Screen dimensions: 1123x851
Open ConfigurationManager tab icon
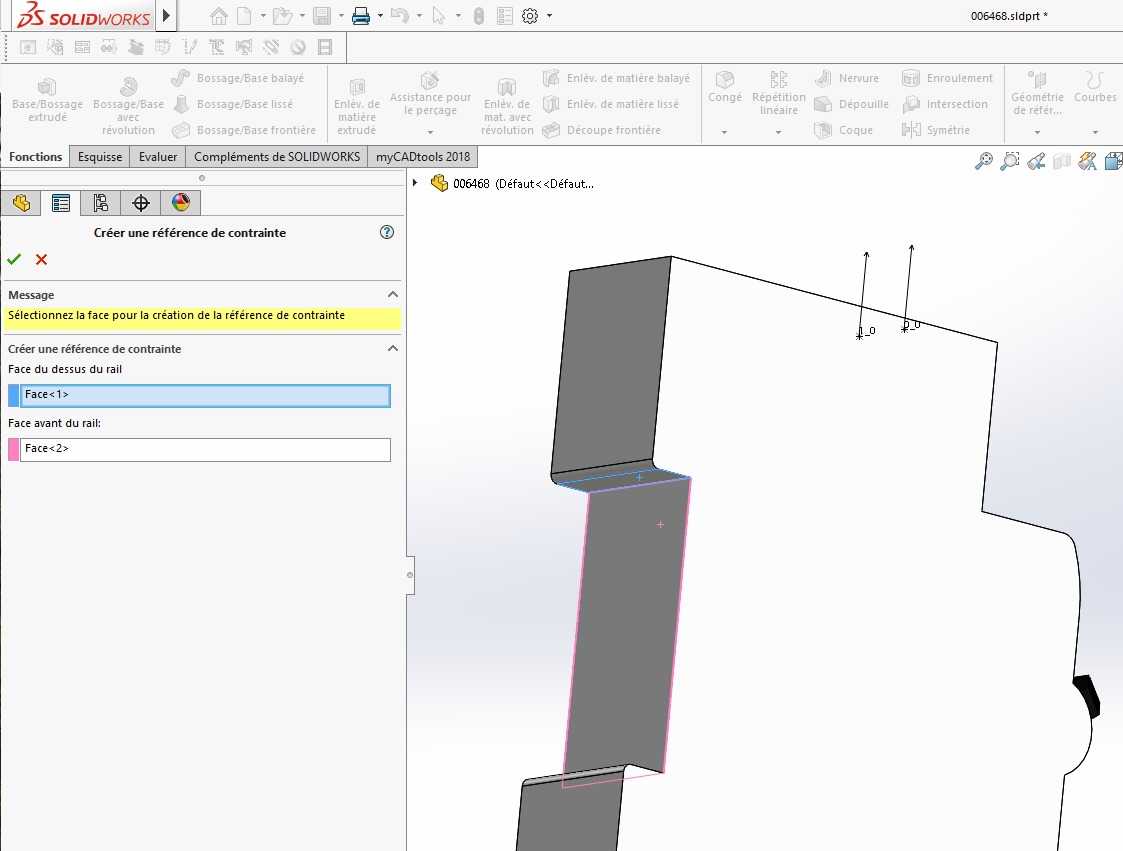click(100, 203)
